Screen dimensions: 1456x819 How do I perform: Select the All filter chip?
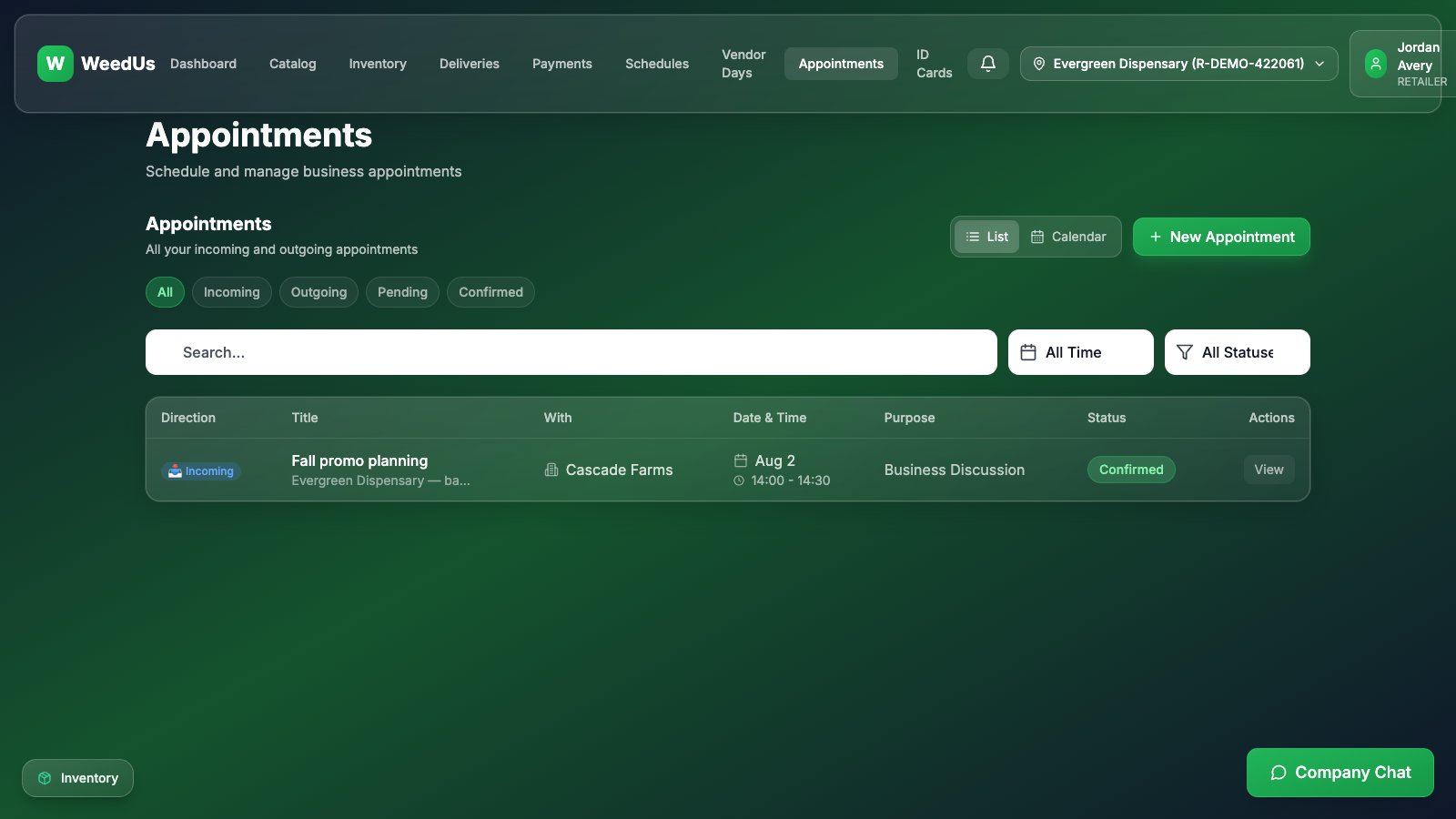coord(165,292)
